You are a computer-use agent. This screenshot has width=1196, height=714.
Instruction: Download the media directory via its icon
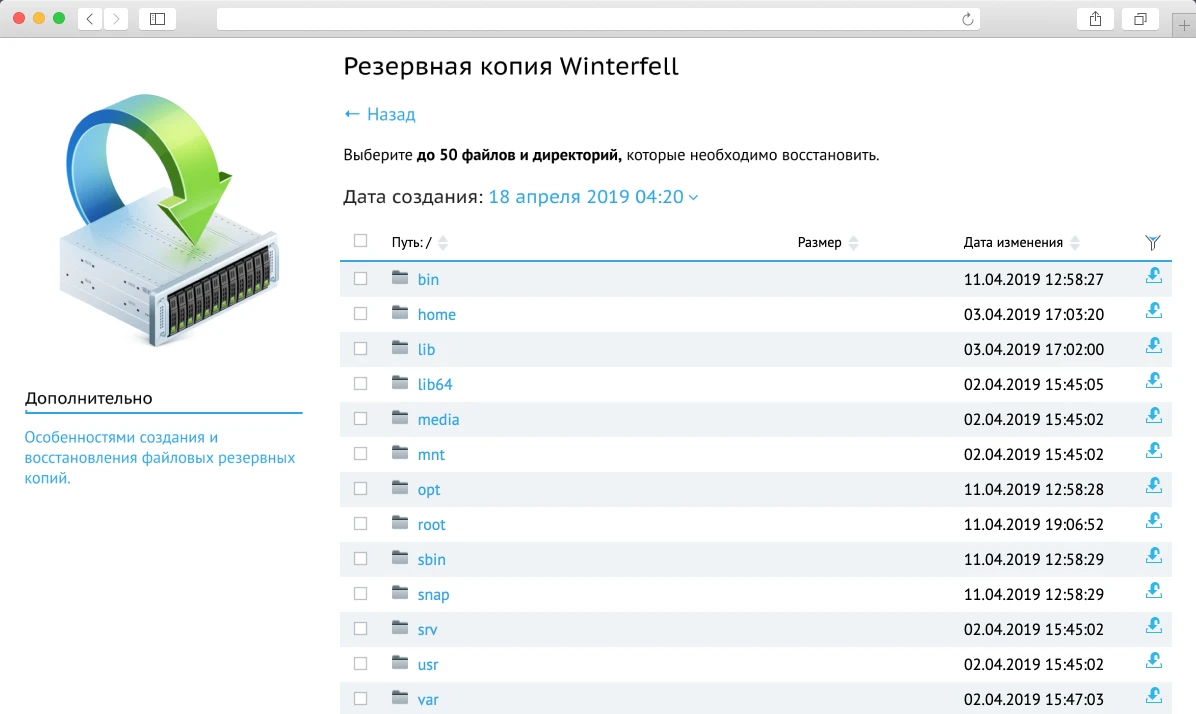pos(1153,417)
